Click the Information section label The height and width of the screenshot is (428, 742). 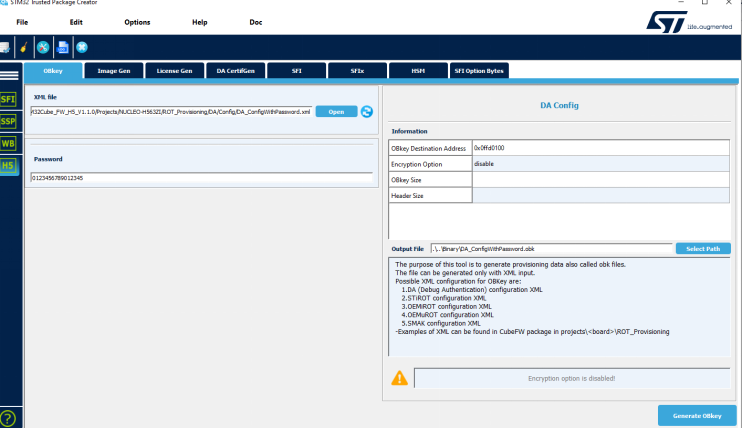click(409, 131)
